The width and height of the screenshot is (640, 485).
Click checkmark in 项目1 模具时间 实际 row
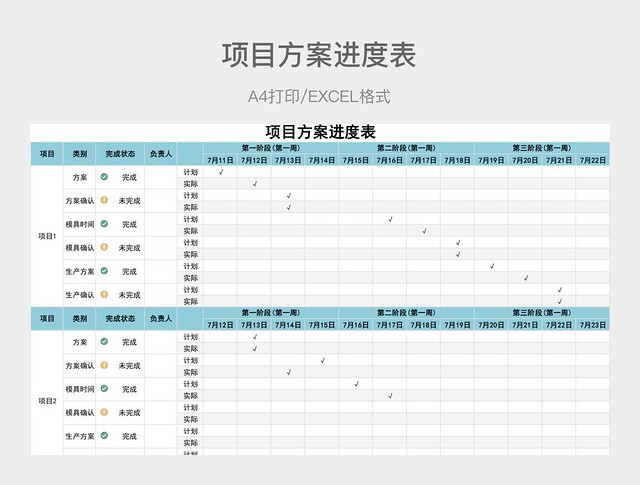coord(424,231)
